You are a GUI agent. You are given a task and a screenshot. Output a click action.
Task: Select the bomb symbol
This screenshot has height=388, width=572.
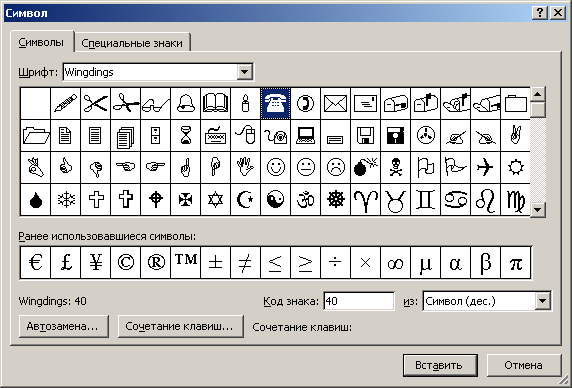coord(365,167)
